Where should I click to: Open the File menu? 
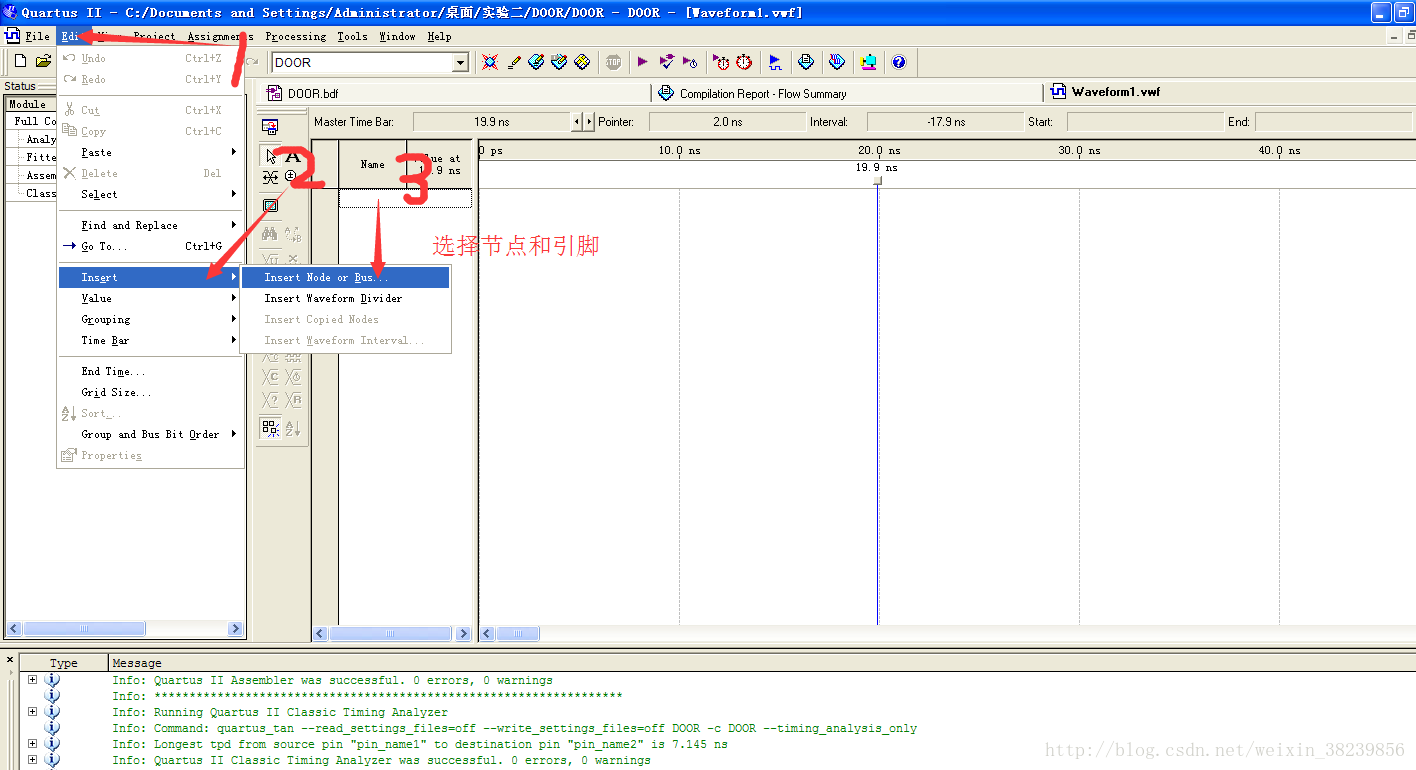37,36
